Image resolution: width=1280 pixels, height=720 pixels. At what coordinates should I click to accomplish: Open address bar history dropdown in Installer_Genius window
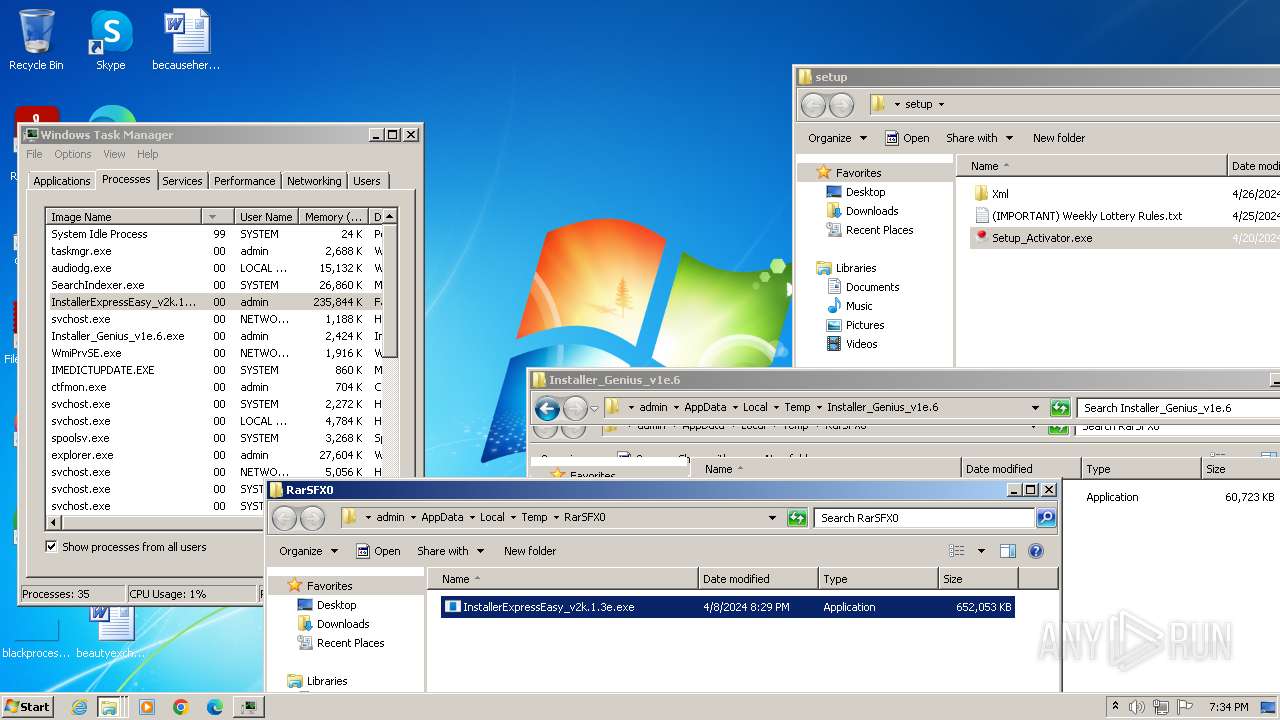point(1035,408)
